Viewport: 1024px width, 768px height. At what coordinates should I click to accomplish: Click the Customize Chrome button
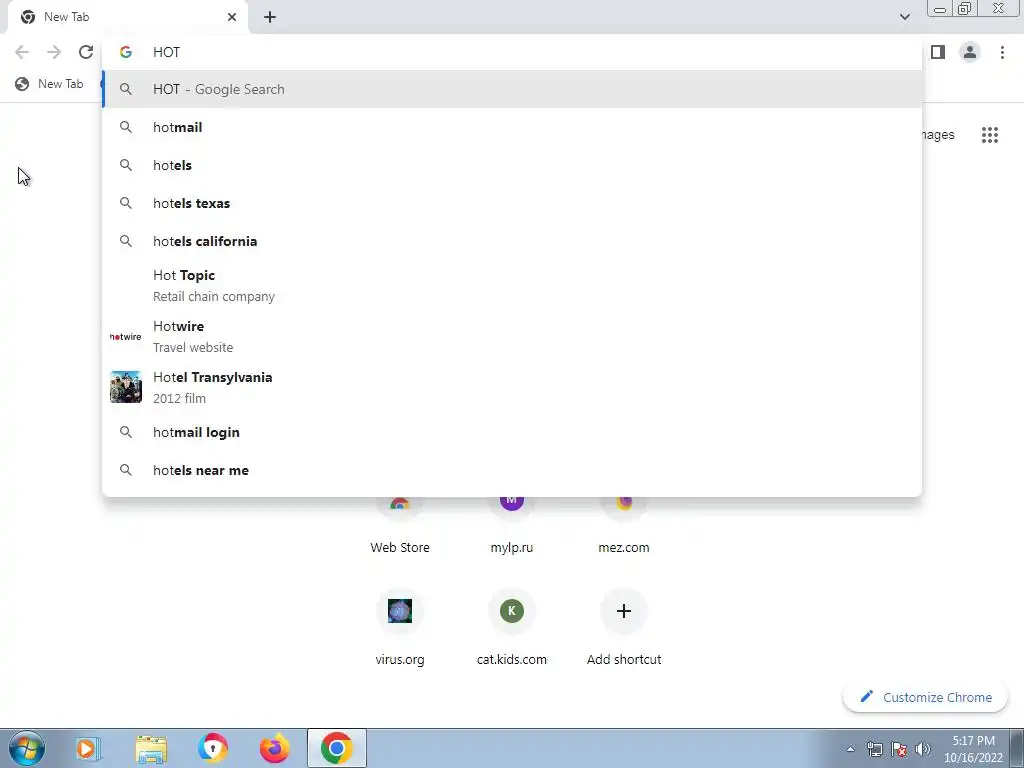pos(925,697)
